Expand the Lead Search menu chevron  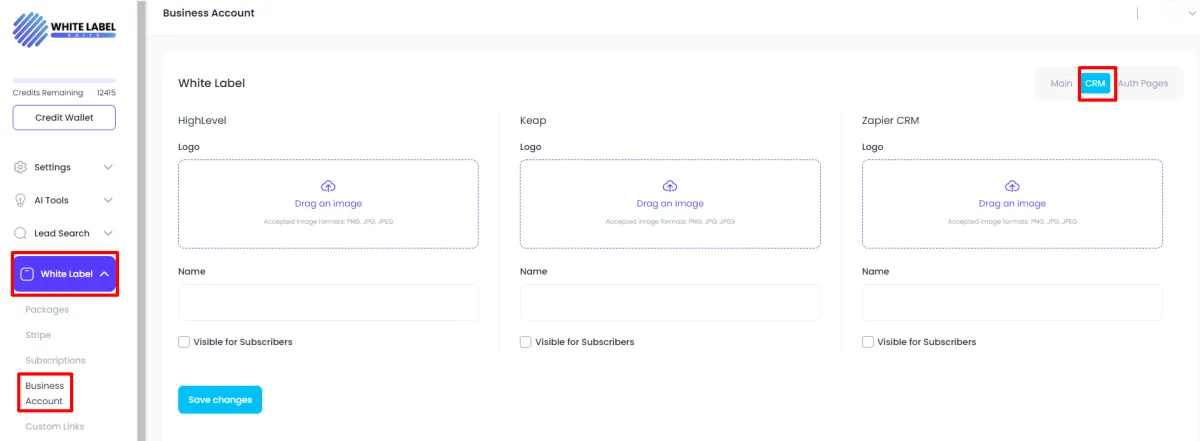pos(108,233)
